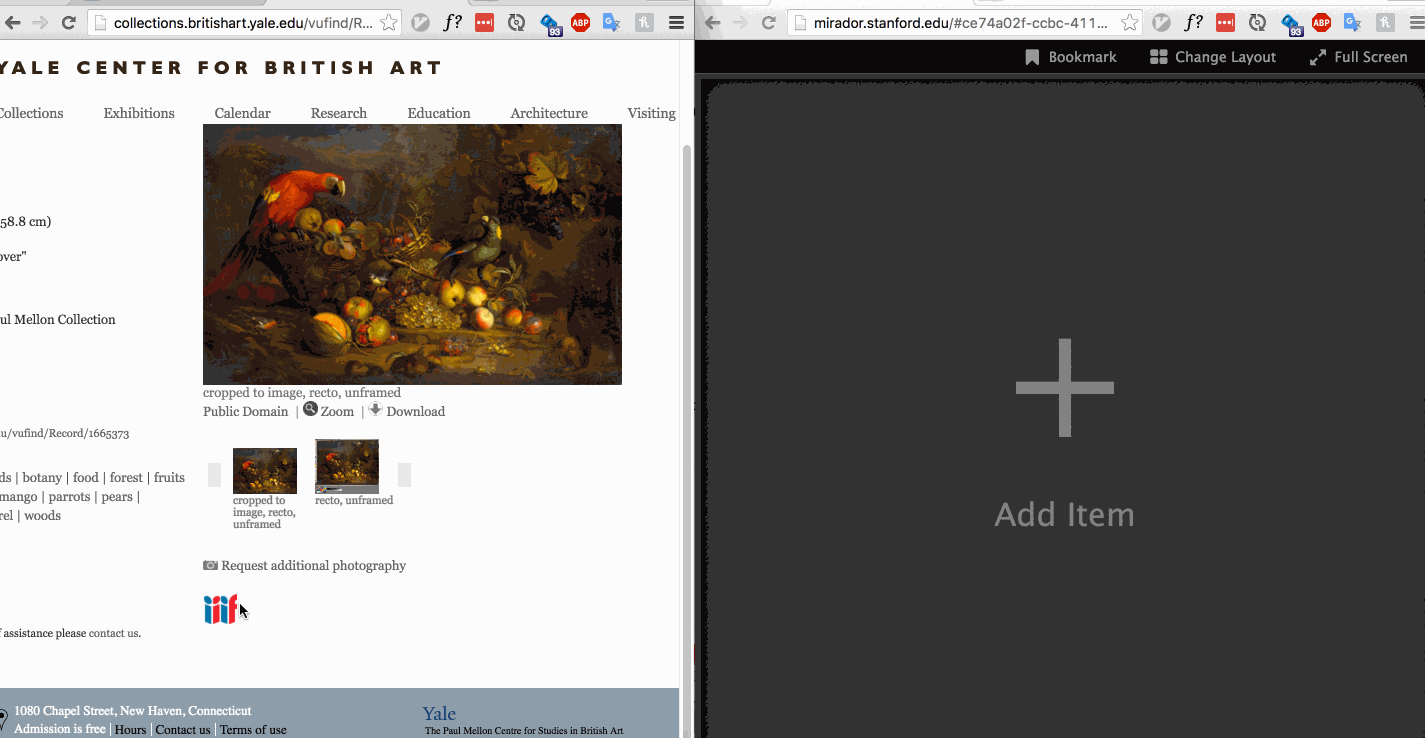The height and width of the screenshot is (738, 1425).
Task: Click the blue tag extension with badge 93 in Yale window
Action: (x=550, y=24)
